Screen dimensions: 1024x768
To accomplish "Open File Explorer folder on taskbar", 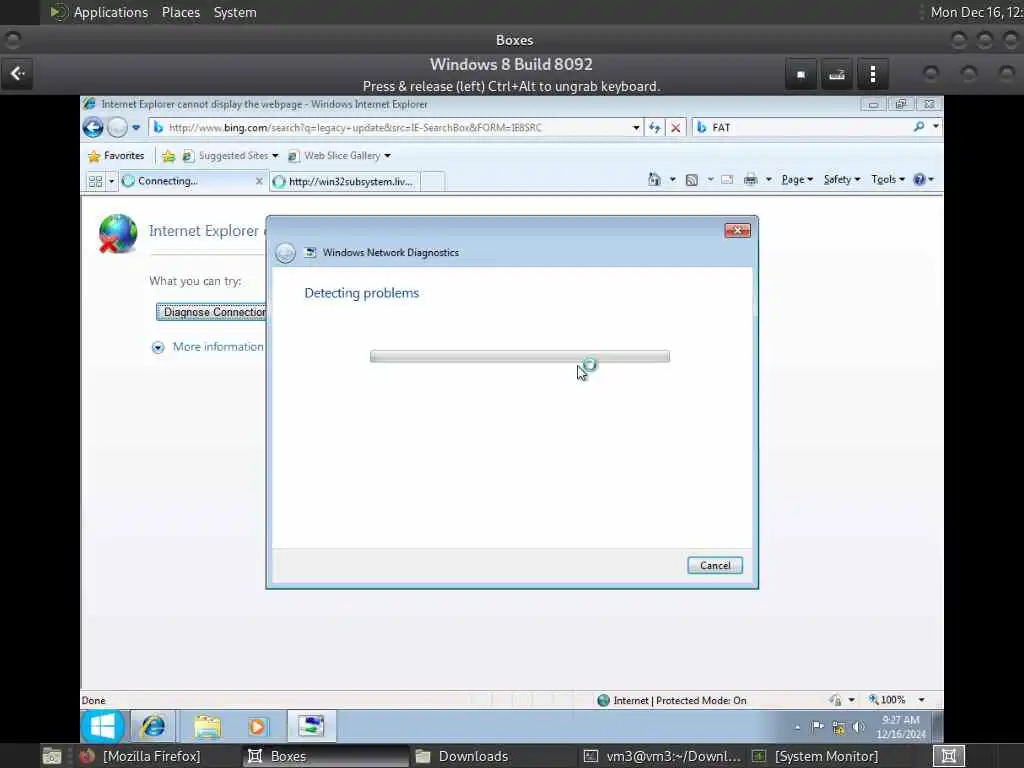I will click(208, 727).
